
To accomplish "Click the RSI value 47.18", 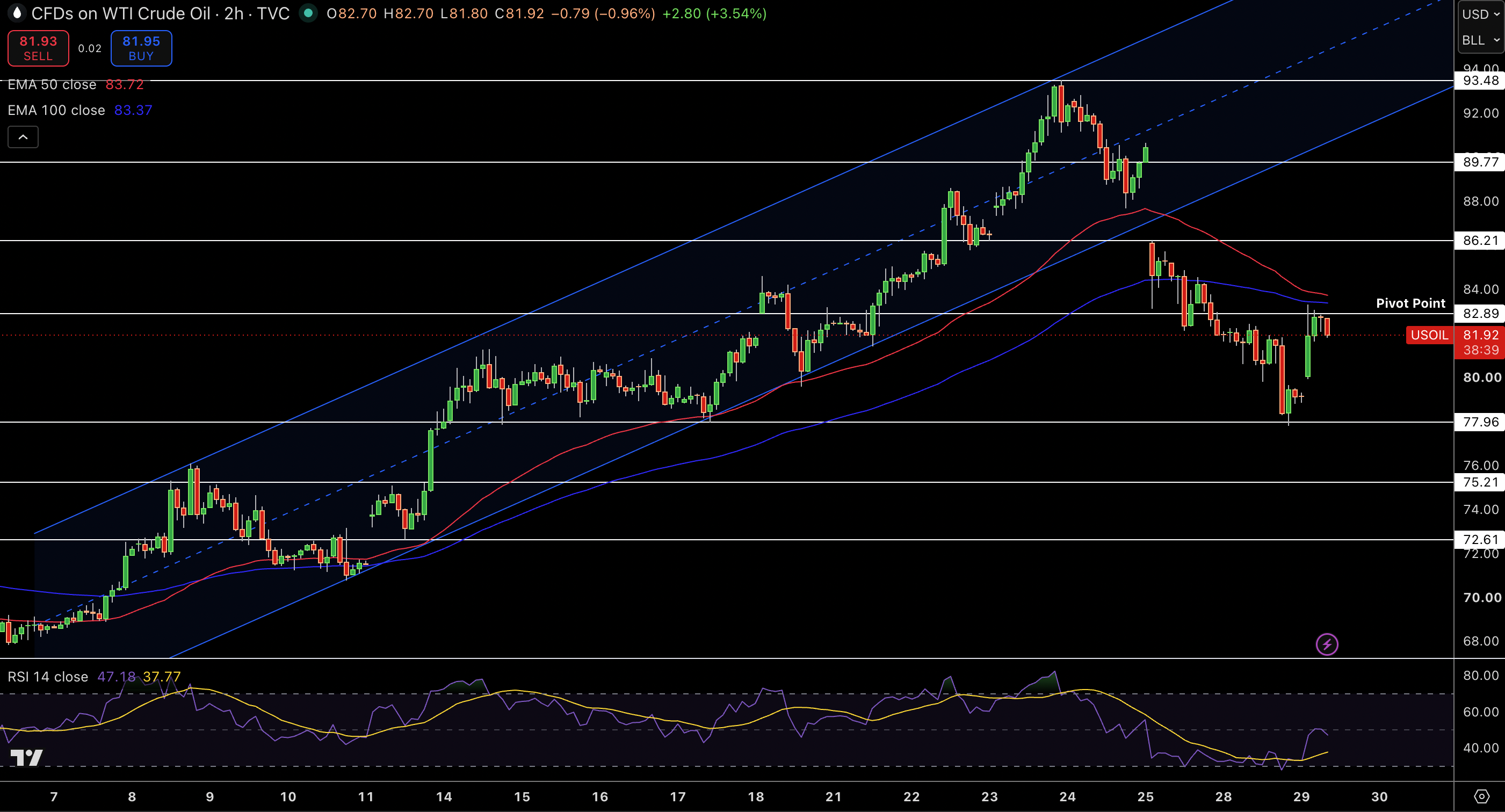I will pyautogui.click(x=116, y=677).
